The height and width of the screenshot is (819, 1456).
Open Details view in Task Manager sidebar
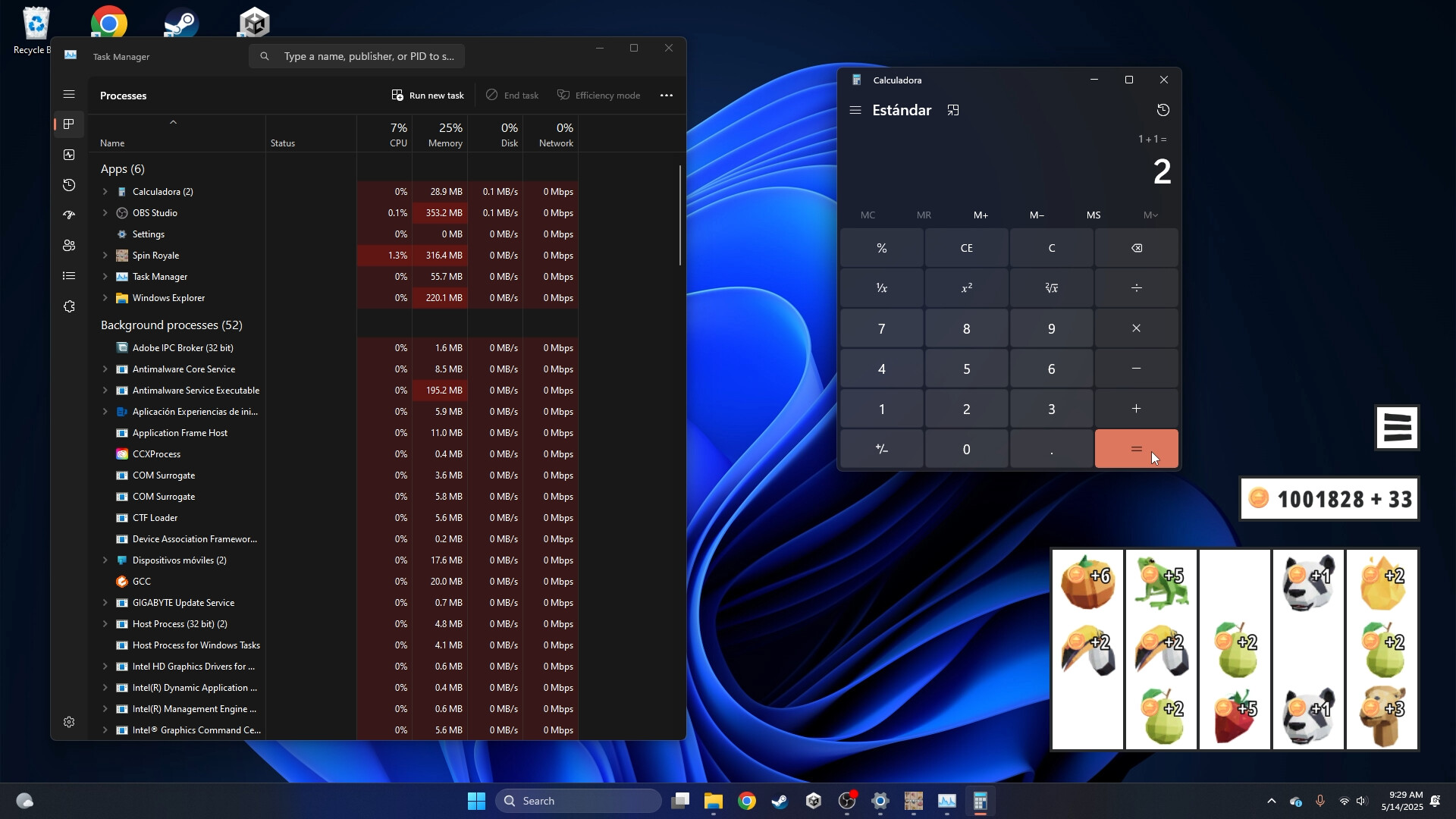pyautogui.click(x=69, y=276)
